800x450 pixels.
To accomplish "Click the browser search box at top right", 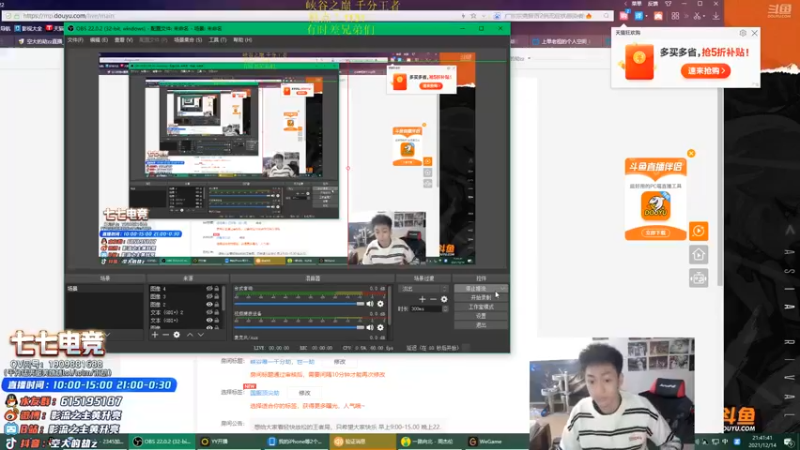I will pyautogui.click(x=554, y=16).
